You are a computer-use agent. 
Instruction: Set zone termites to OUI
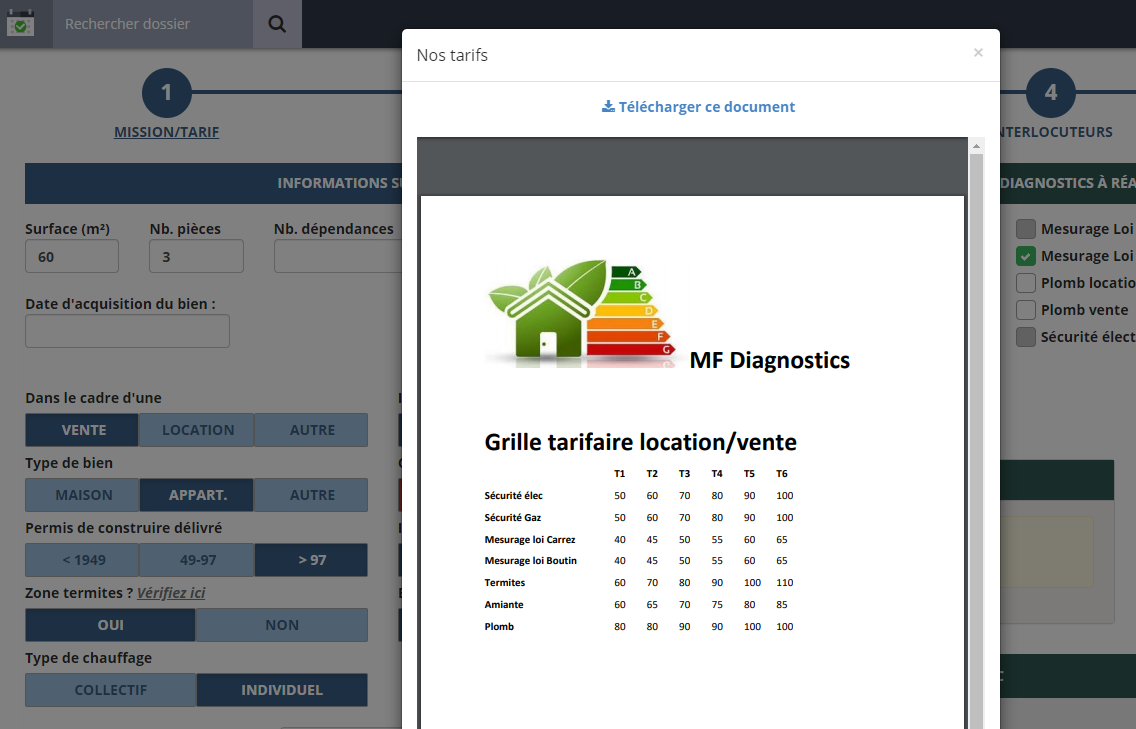point(110,625)
